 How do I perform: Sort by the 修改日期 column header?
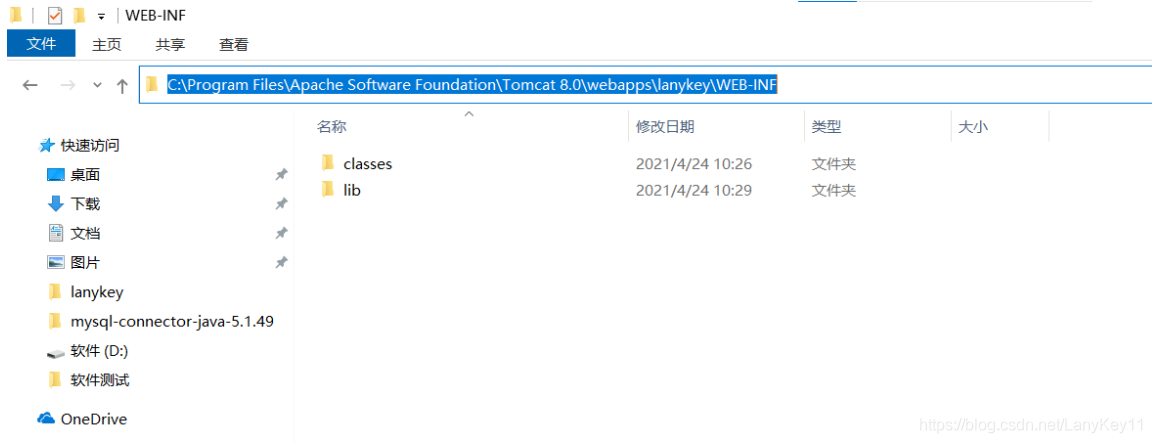point(665,126)
